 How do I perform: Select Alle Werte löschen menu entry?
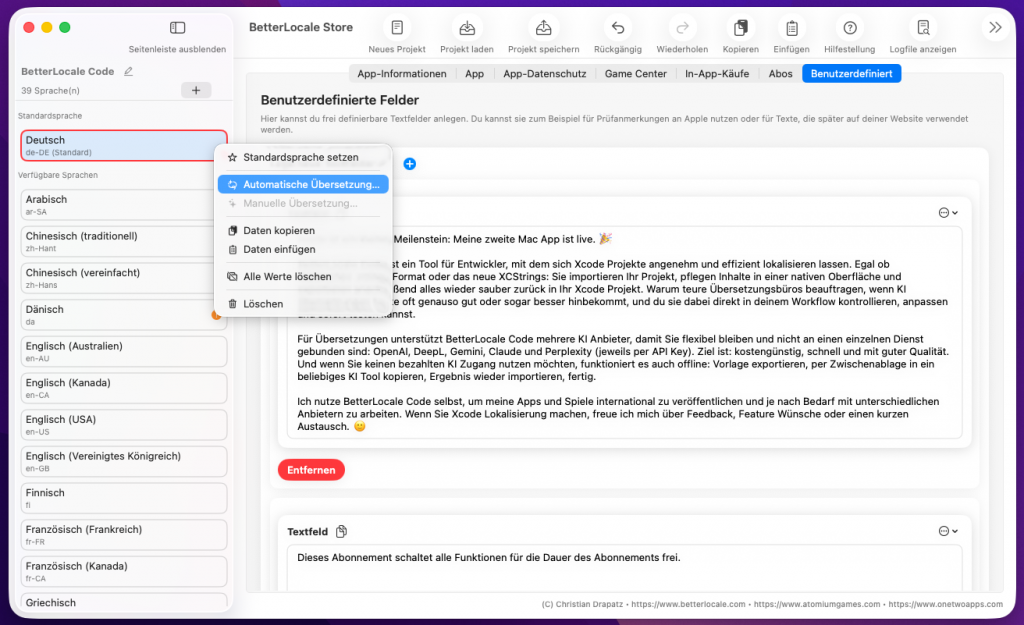(x=286, y=276)
